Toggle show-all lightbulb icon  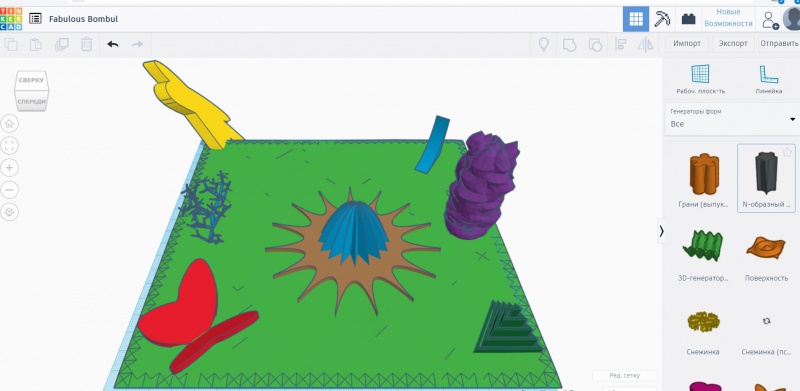(x=543, y=44)
